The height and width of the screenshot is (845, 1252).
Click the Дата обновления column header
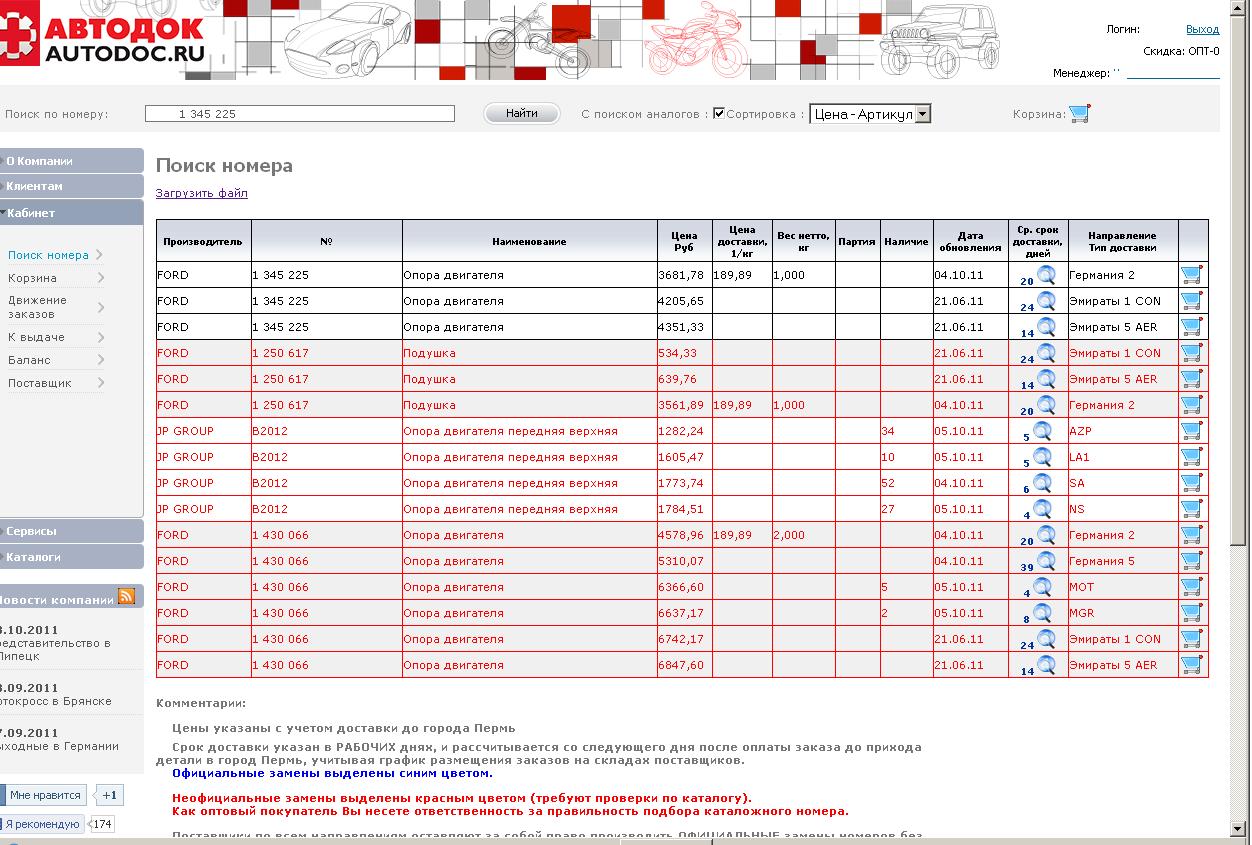[x=970, y=241]
